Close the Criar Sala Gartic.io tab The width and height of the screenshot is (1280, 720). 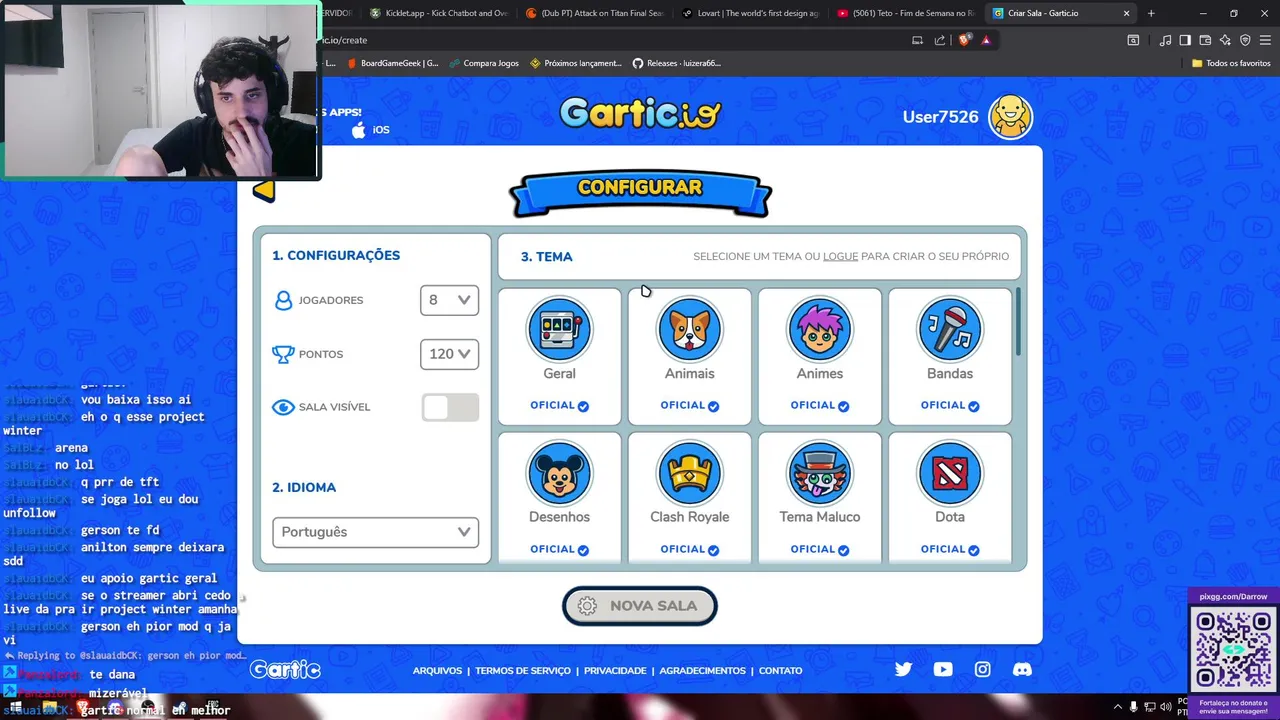click(1126, 13)
